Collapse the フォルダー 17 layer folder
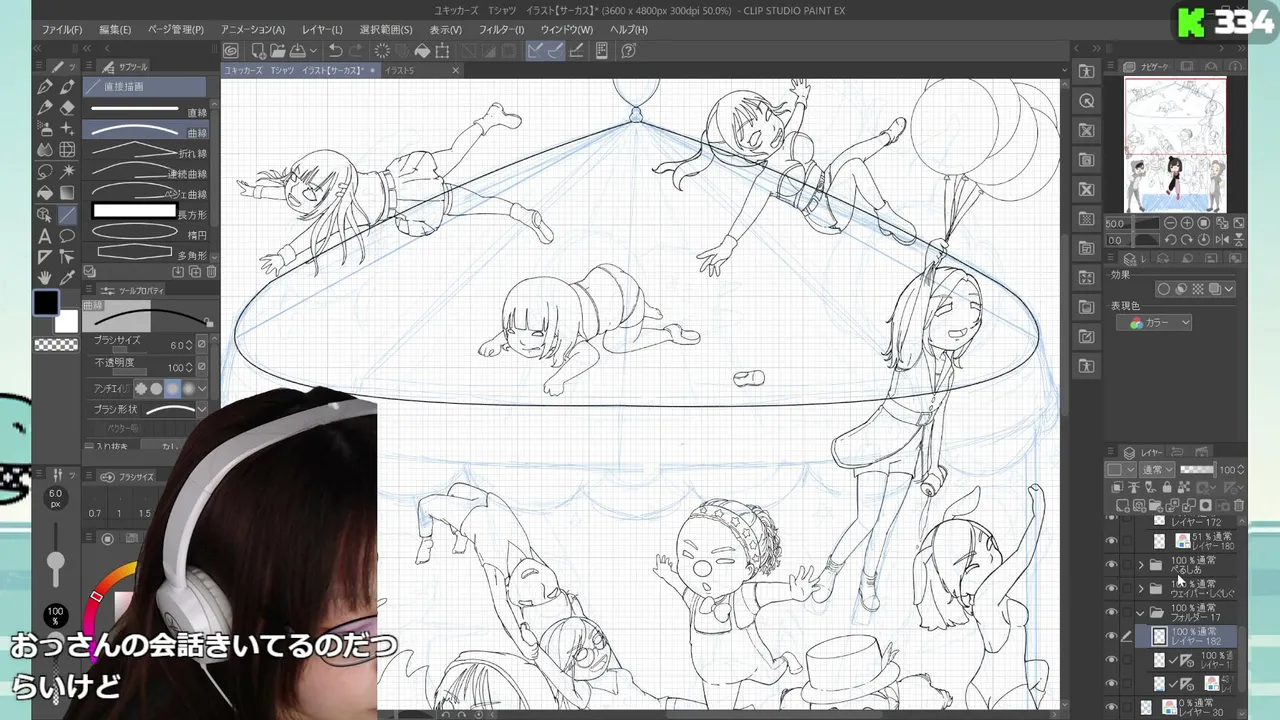This screenshot has width=1280, height=720. (1141, 613)
